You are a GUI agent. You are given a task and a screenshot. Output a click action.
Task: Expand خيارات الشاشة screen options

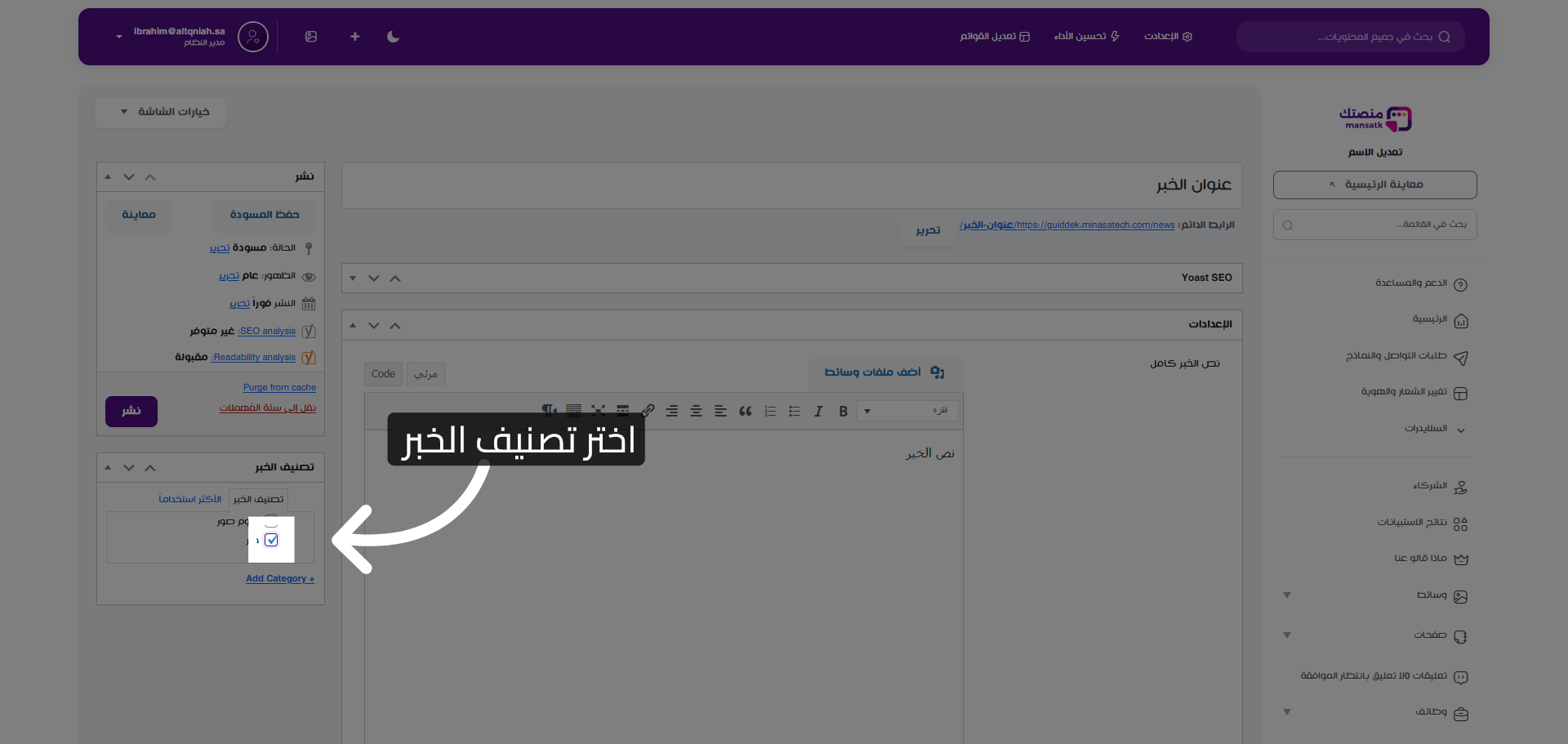tap(160, 112)
